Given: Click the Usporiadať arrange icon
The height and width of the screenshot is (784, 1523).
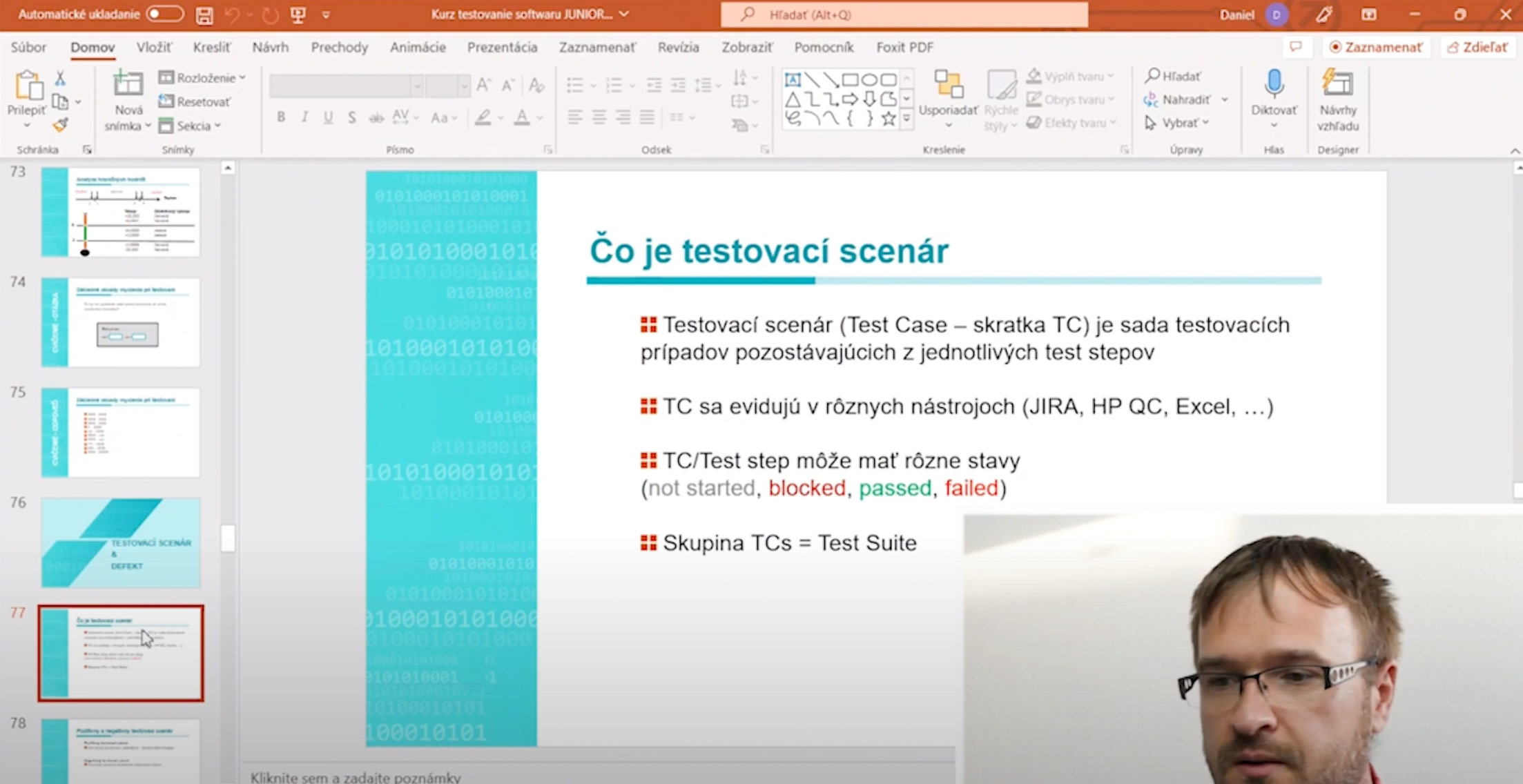Looking at the screenshot, I should [949, 85].
